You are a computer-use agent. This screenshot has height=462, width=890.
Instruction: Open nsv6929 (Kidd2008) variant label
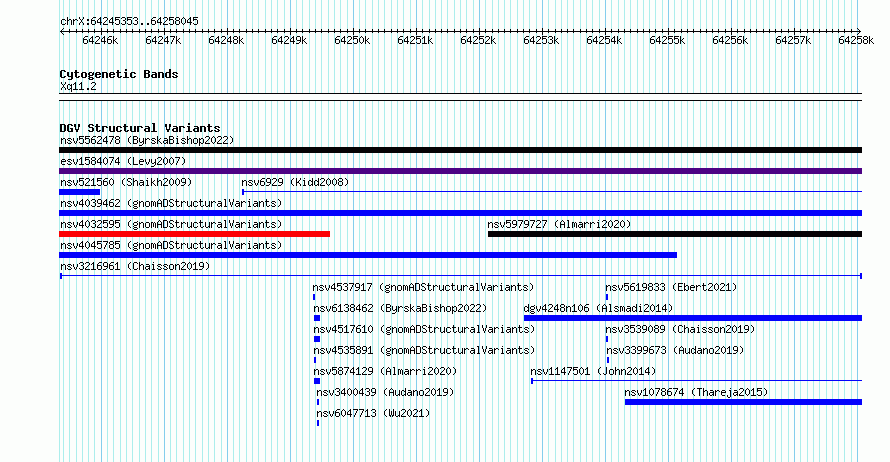(x=295, y=182)
